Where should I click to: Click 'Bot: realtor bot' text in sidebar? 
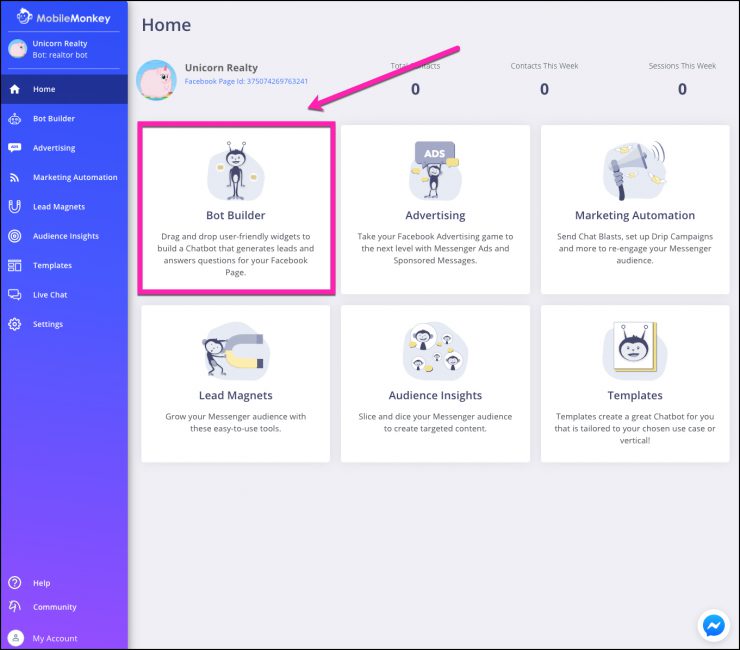pyautogui.click(x=60, y=55)
